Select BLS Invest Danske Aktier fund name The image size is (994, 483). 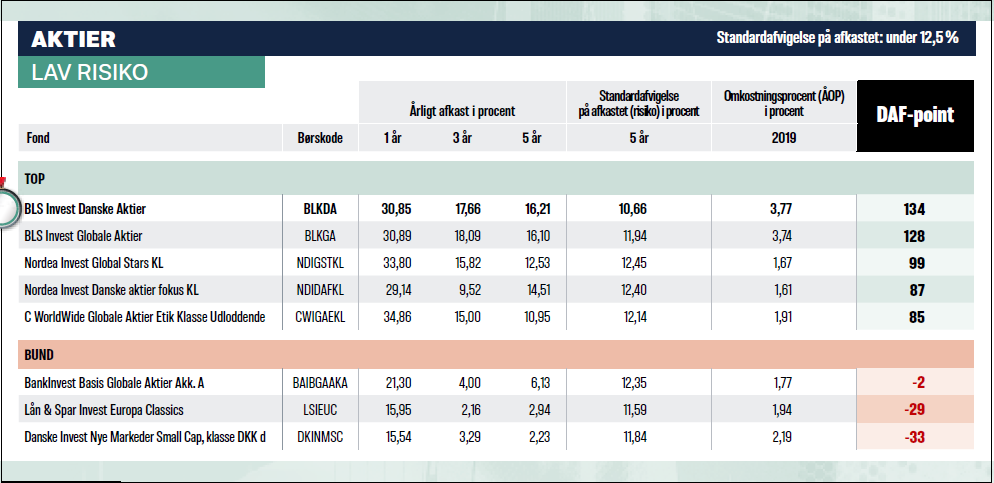[85, 209]
